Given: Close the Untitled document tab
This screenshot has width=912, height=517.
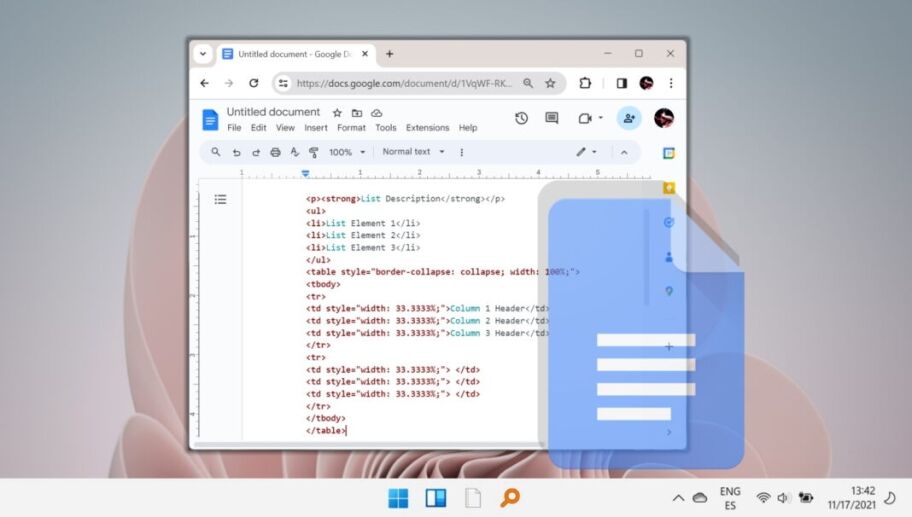Looking at the screenshot, I should coord(365,54).
